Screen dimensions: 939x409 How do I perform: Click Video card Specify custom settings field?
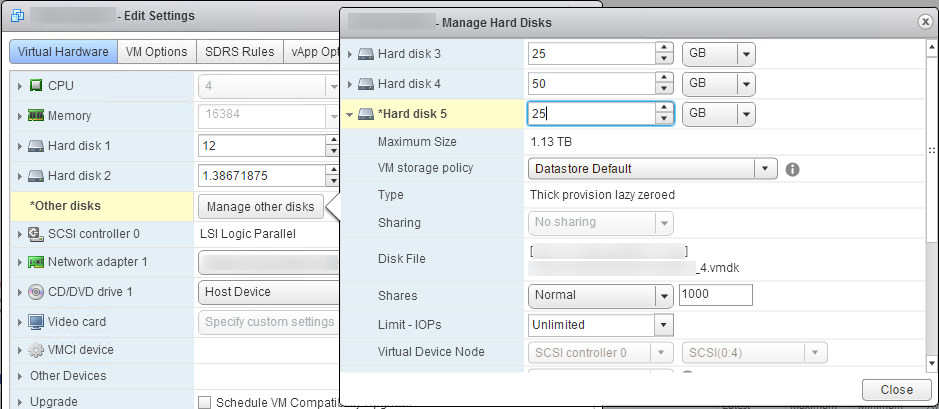(x=268, y=322)
